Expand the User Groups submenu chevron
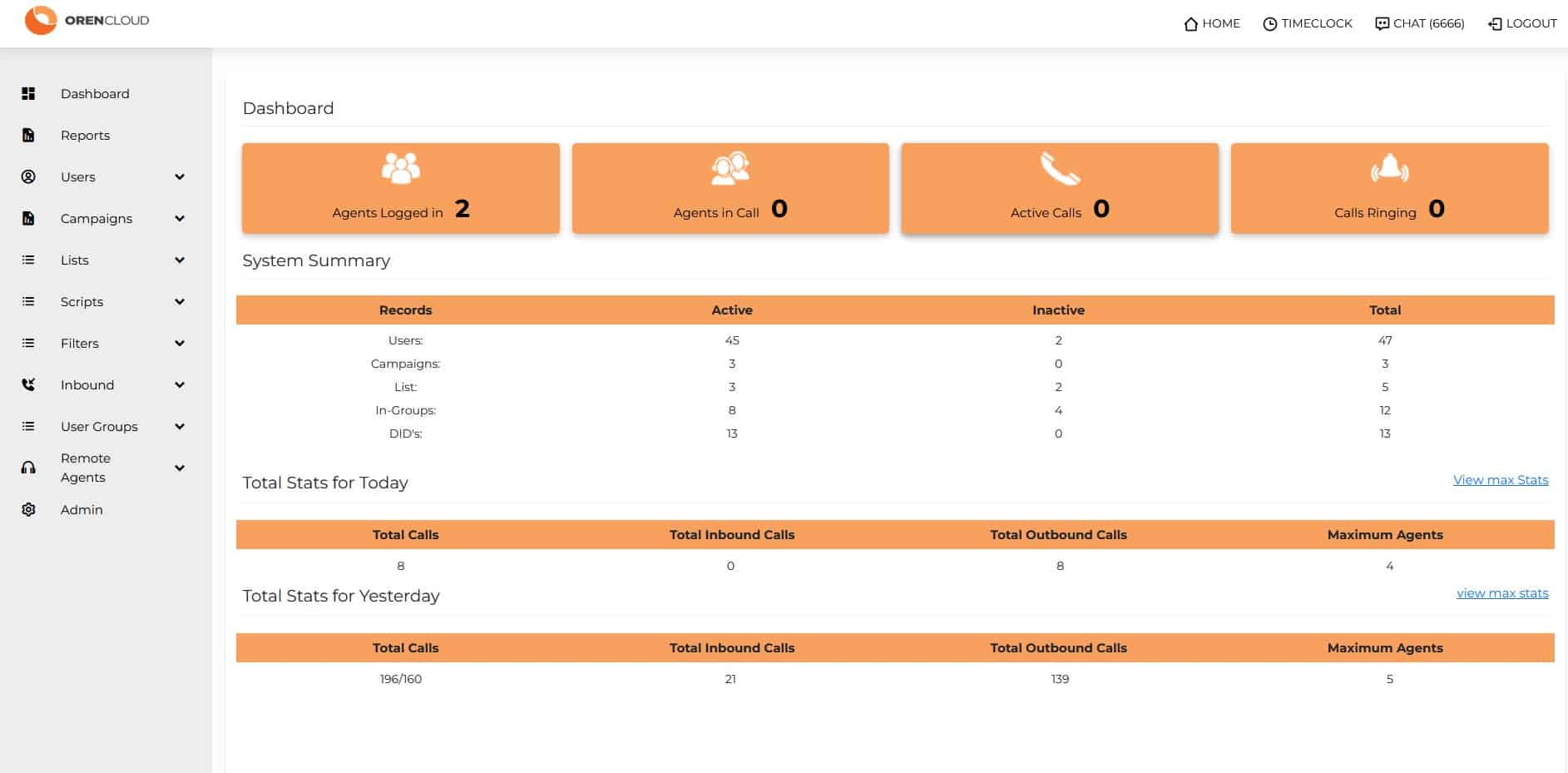 (180, 427)
